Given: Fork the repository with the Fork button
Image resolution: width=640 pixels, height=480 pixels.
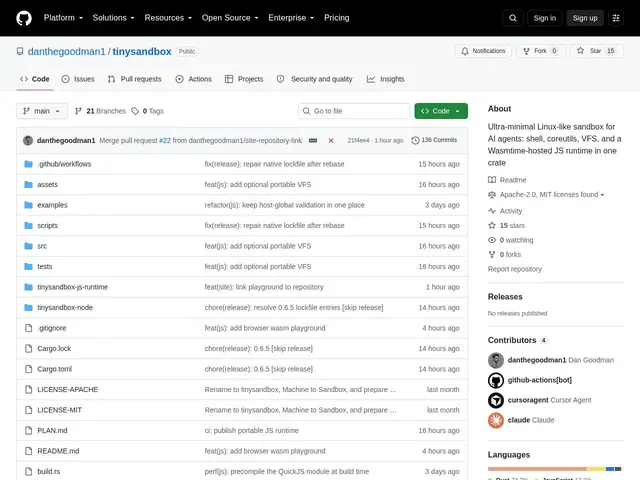Looking at the screenshot, I should click(x=540, y=51).
